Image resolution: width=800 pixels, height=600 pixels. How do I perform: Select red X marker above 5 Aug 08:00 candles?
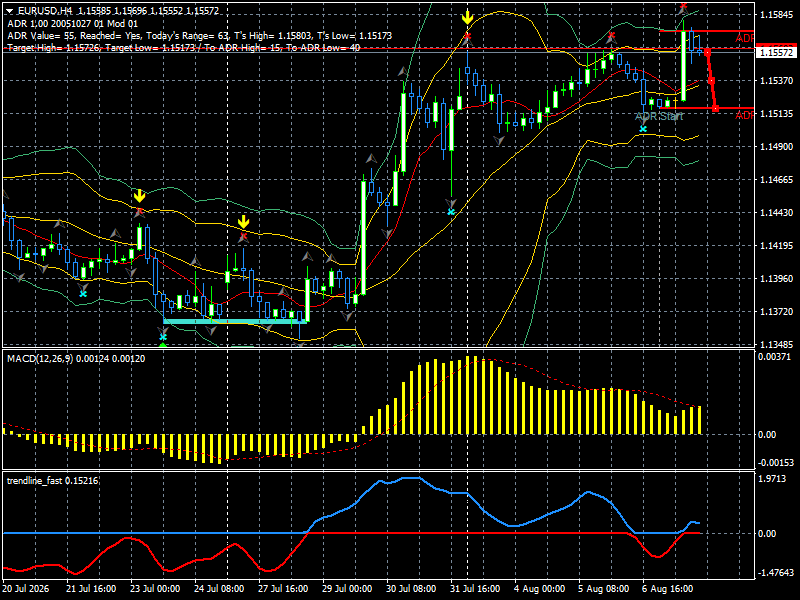tap(611, 36)
